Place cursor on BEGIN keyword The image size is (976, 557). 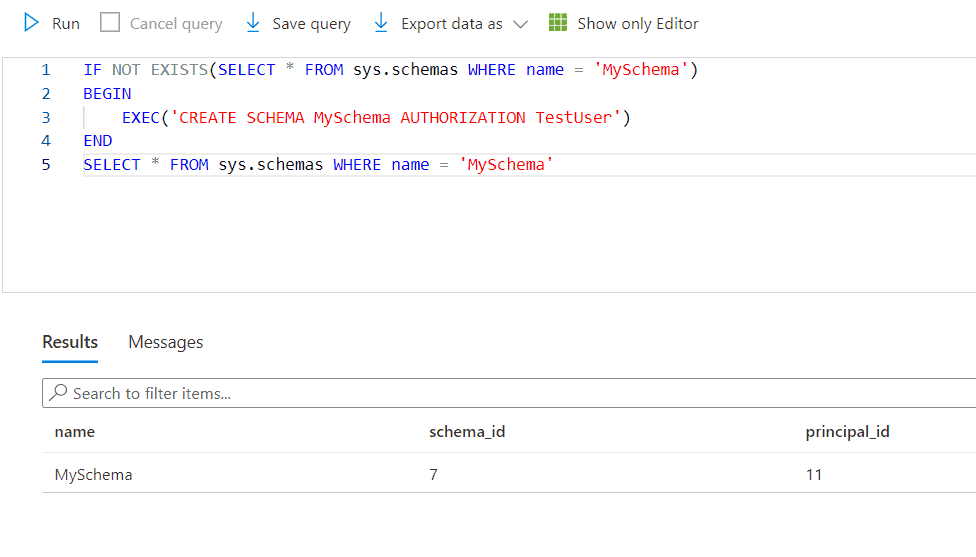[x=107, y=93]
